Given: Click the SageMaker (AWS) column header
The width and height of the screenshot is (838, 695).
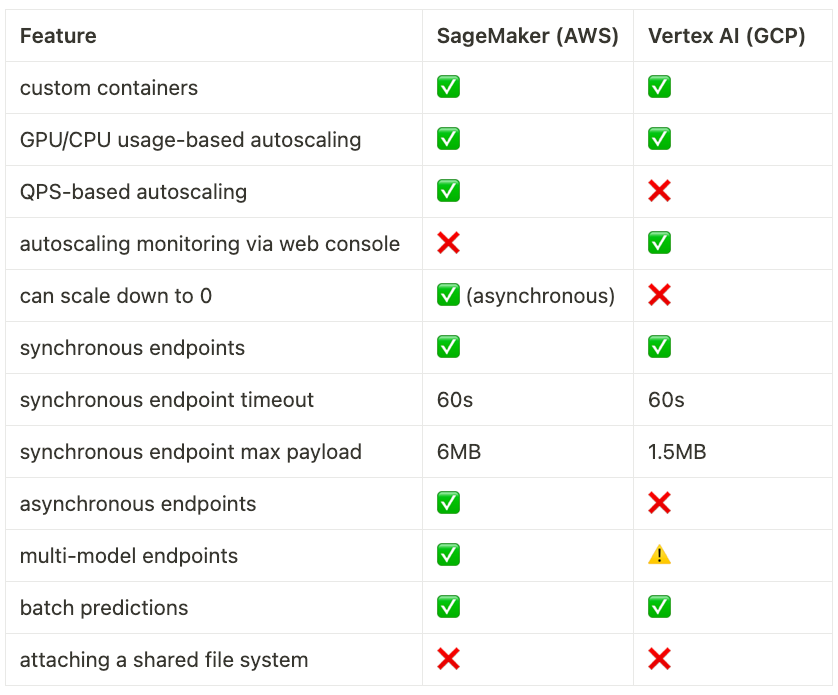Looking at the screenshot, I should pyautogui.click(x=527, y=36).
